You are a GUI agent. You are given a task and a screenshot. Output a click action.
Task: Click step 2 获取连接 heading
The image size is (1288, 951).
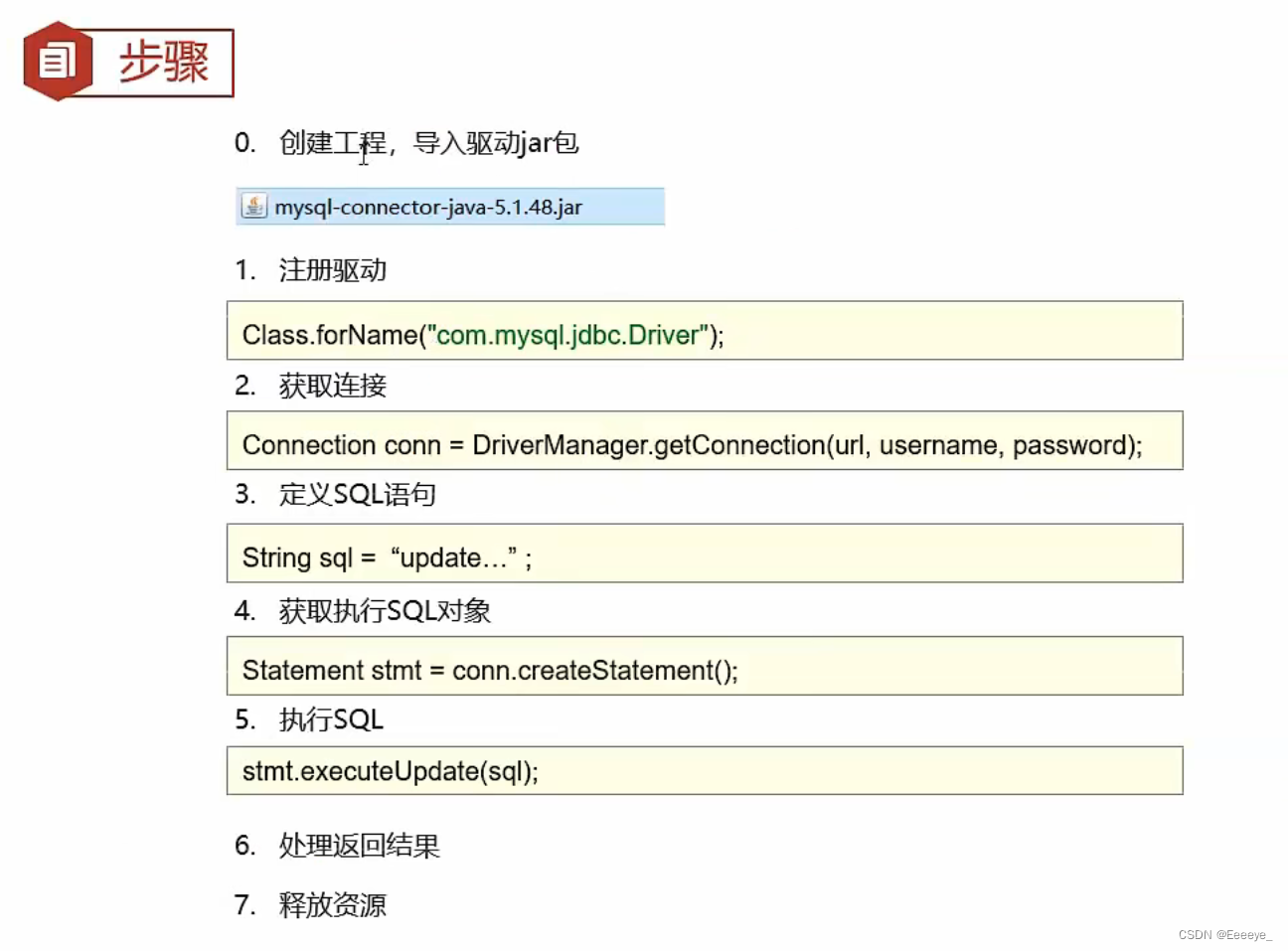[x=311, y=386]
